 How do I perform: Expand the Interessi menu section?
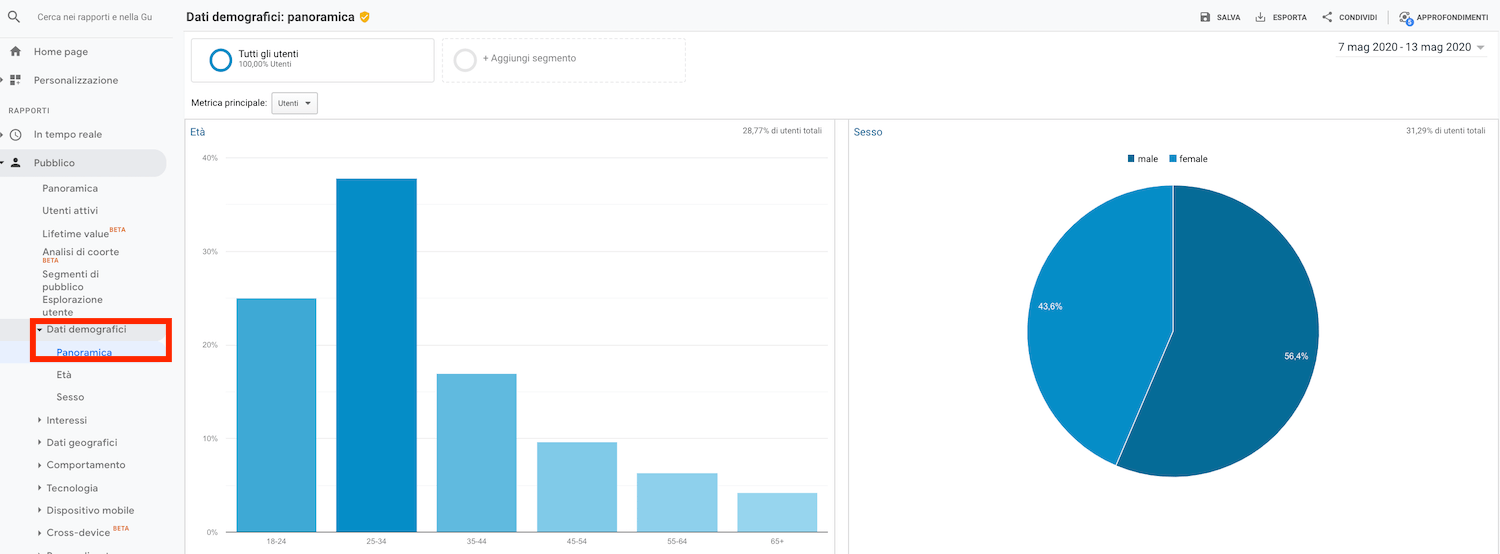point(66,420)
